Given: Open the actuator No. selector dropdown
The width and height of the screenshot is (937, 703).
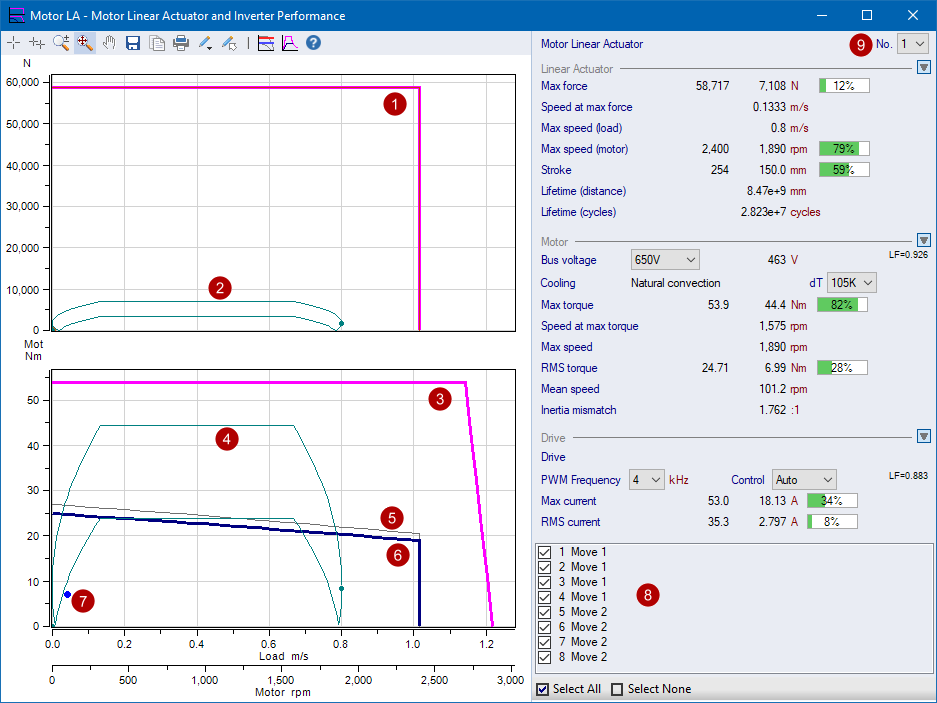Looking at the screenshot, I should point(913,44).
